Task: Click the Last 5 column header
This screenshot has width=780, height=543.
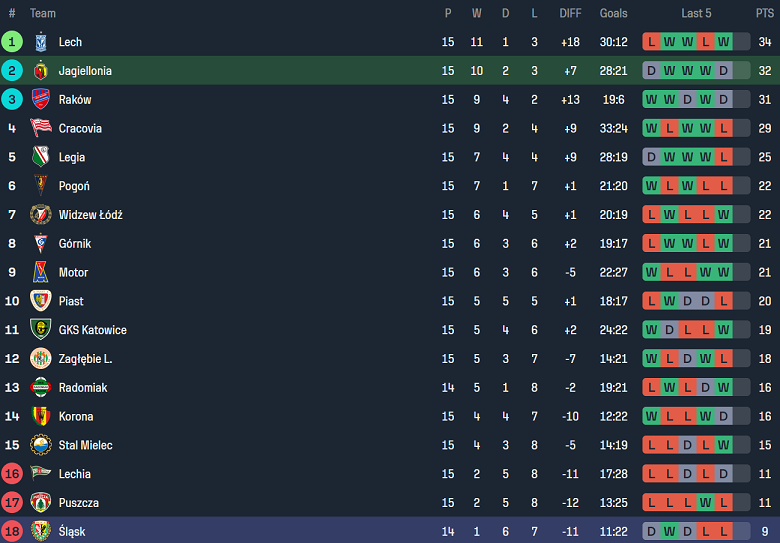Action: pyautogui.click(x=696, y=13)
